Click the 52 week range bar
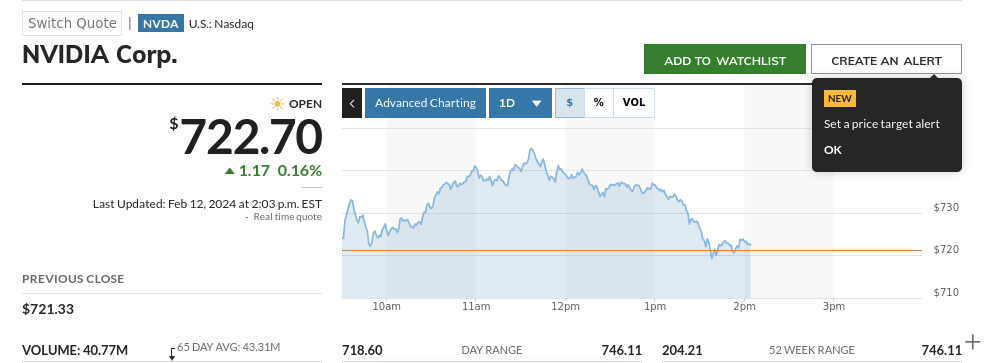 click(812, 361)
